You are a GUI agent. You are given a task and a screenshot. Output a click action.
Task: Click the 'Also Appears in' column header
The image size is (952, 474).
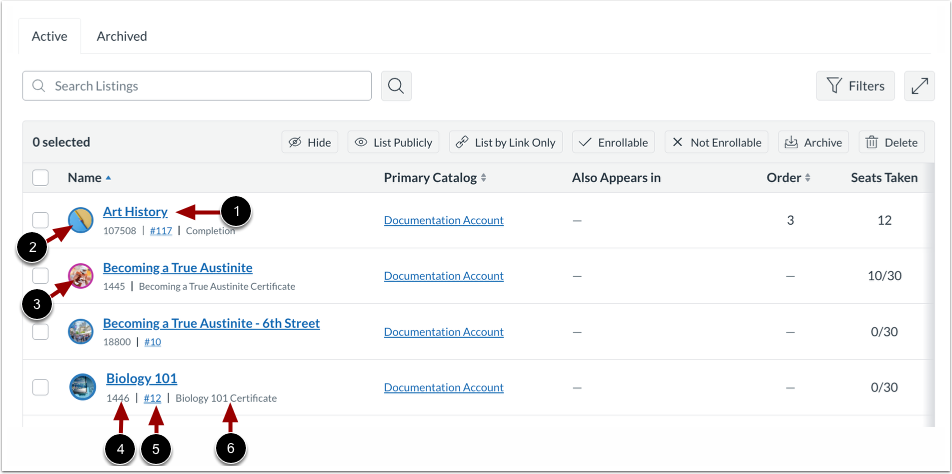tap(616, 178)
